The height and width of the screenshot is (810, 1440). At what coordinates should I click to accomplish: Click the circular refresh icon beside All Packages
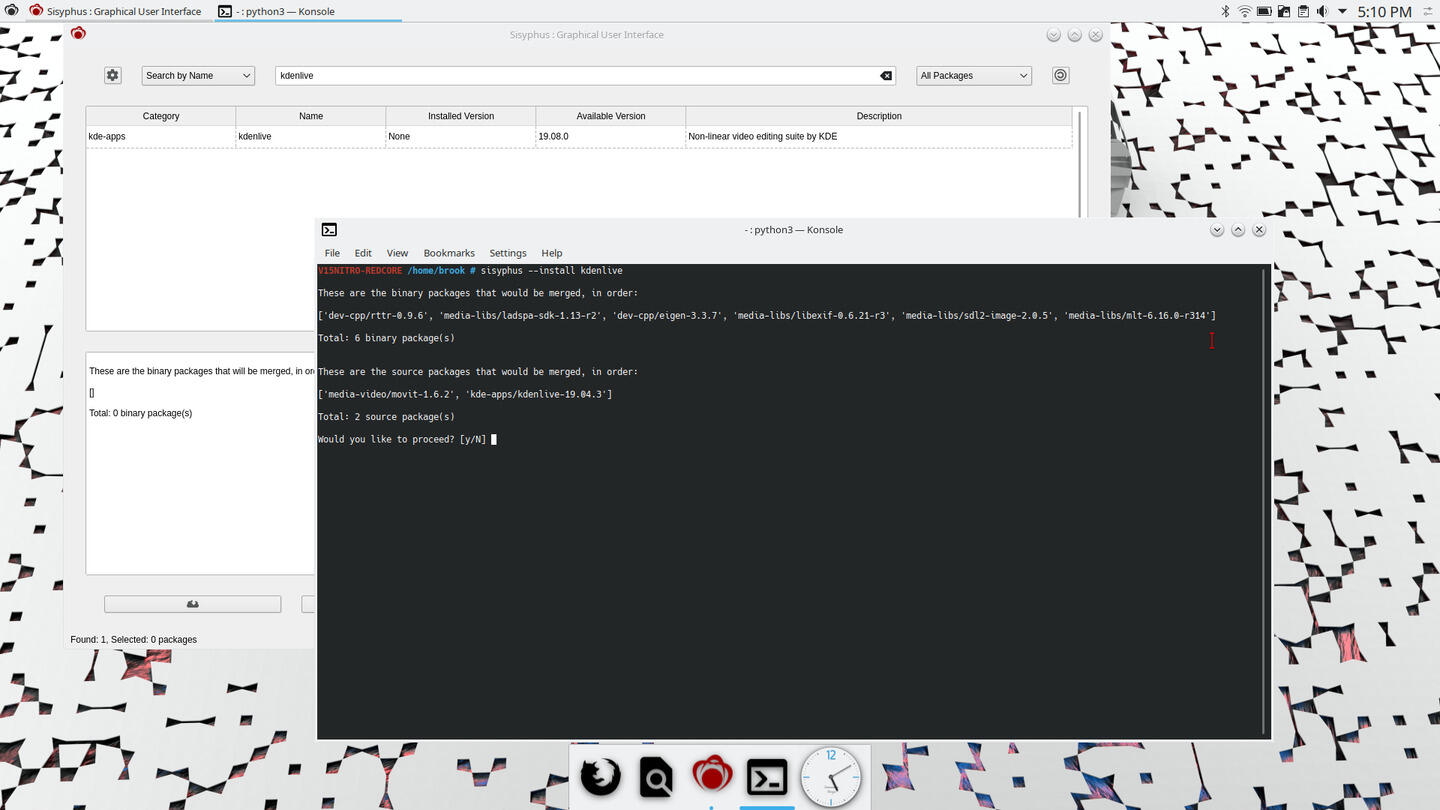pos(1061,75)
